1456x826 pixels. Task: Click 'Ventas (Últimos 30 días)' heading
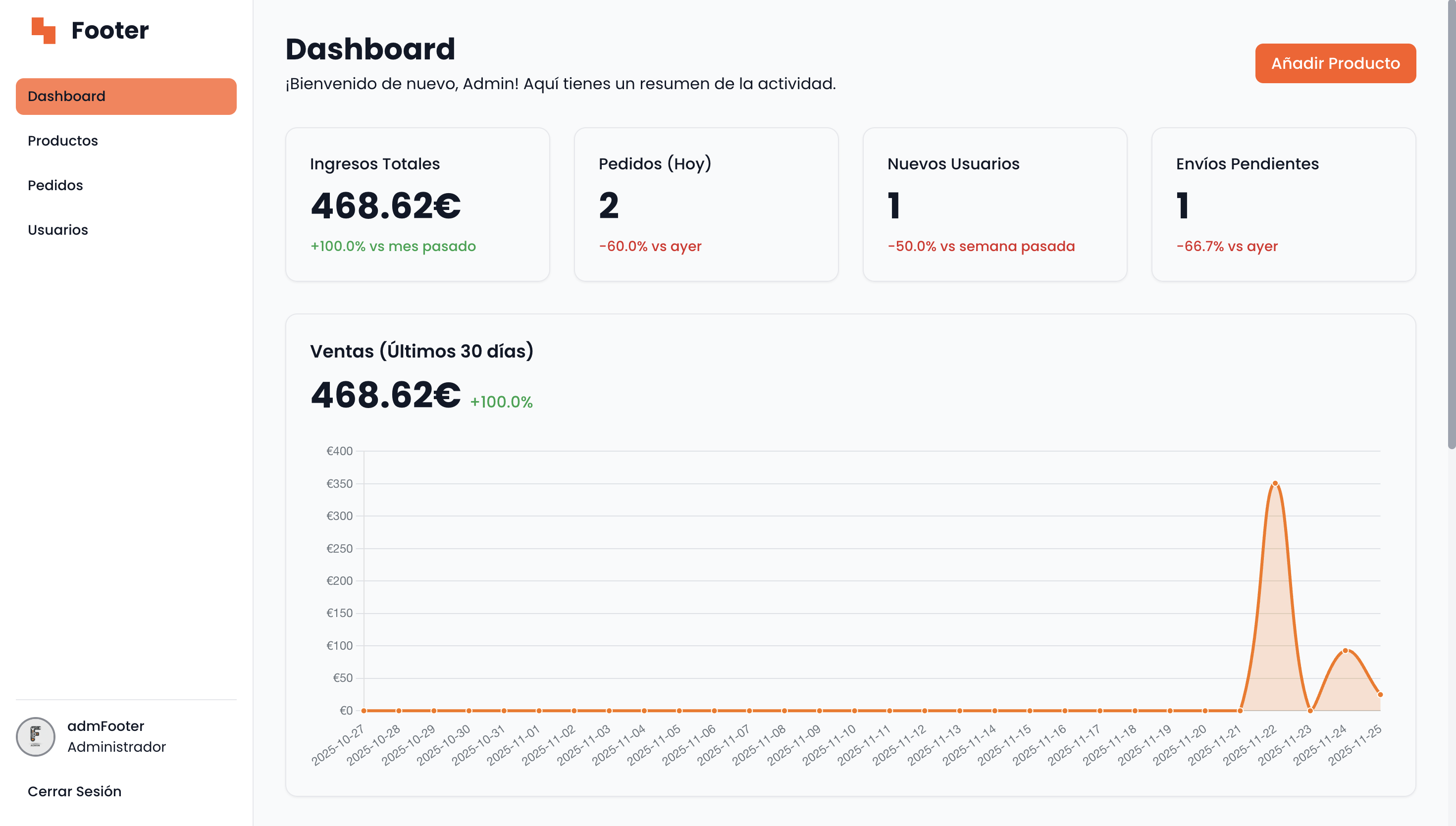[x=421, y=351]
